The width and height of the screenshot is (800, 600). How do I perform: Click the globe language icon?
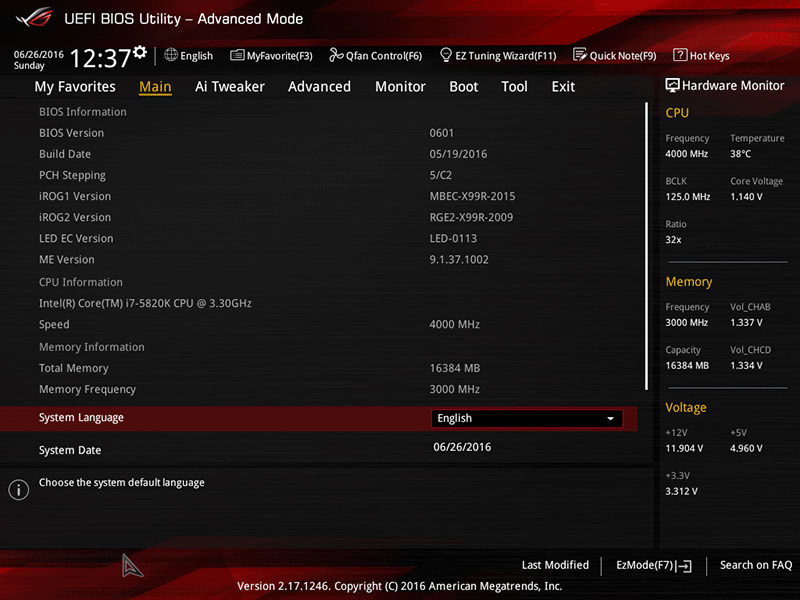[x=171, y=55]
